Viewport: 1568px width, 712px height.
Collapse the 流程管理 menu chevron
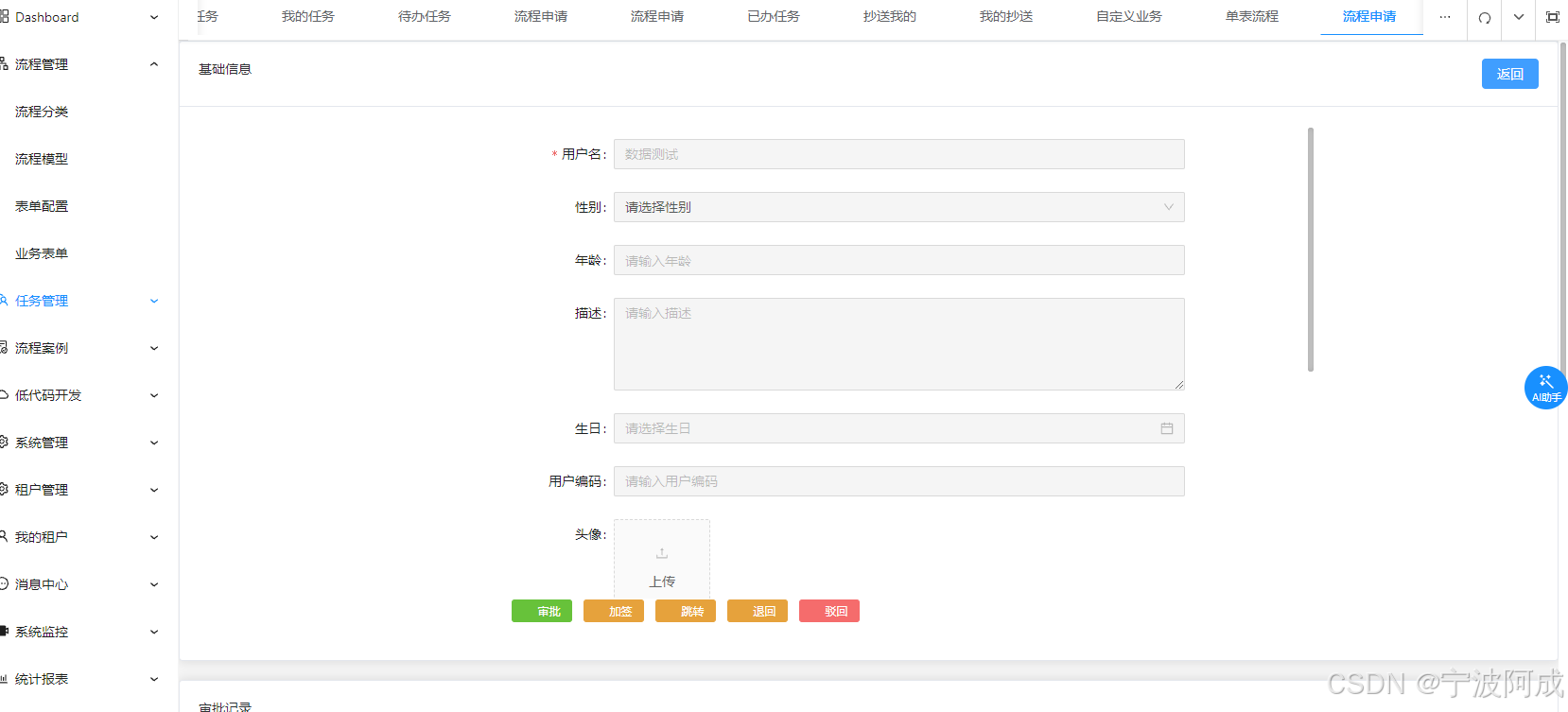(154, 64)
